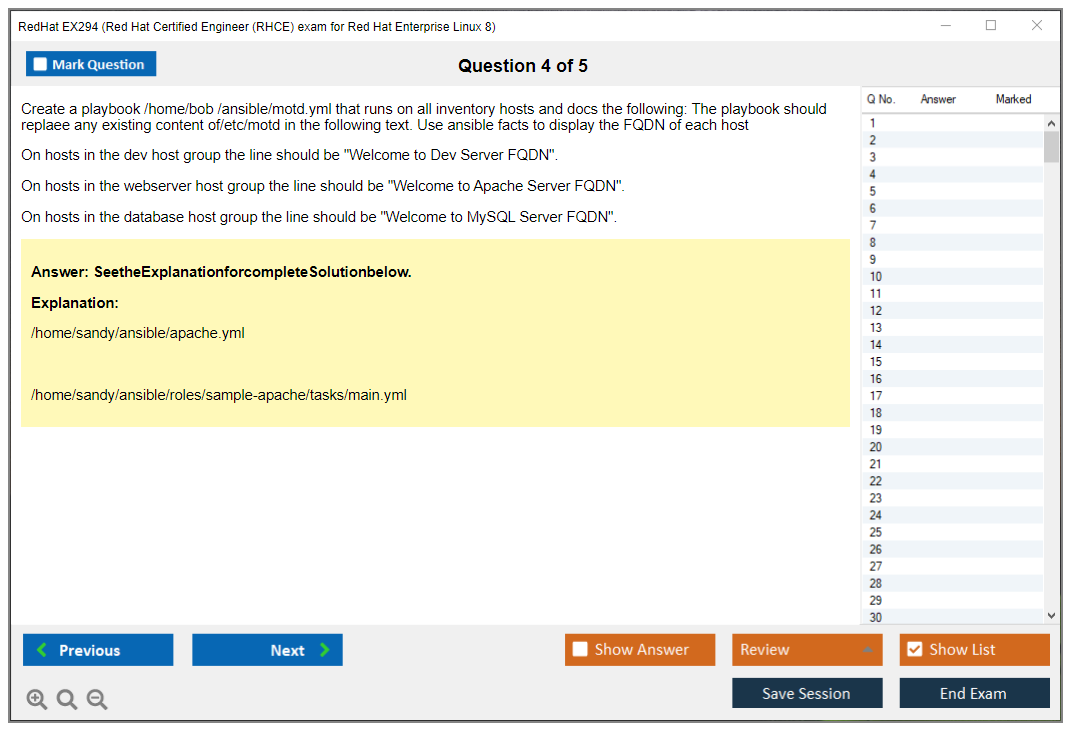Viewport: 1075px width, 735px height.
Task: Tick the Mark Question checkbox
Action: (x=40, y=64)
